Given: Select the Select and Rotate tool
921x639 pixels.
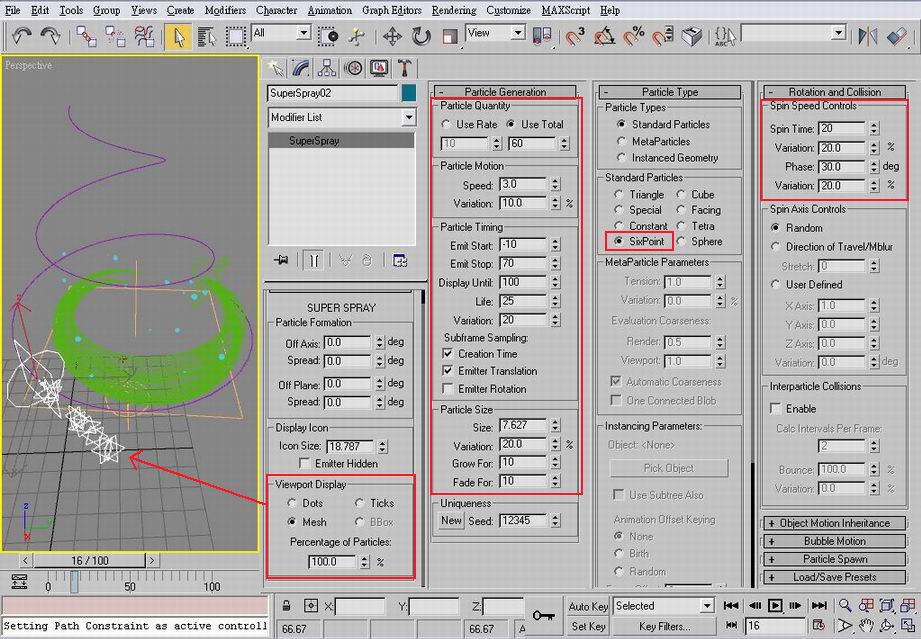Looking at the screenshot, I should [x=421, y=36].
